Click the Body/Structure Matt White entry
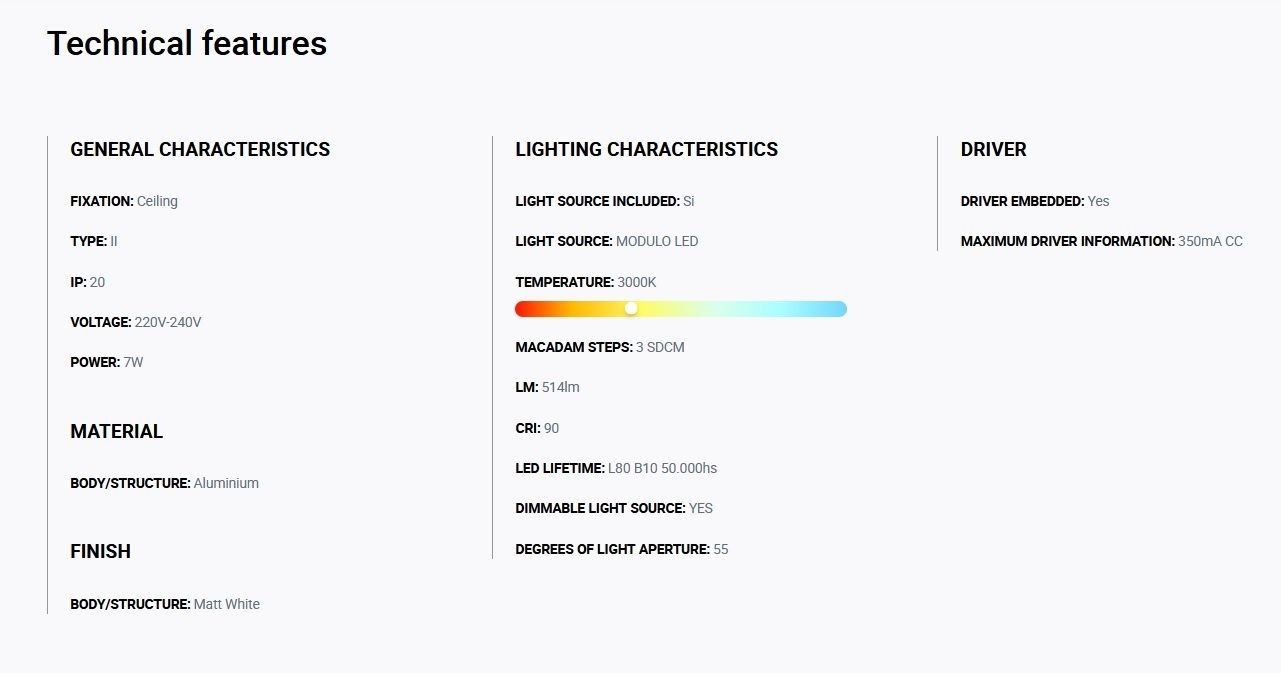The height and width of the screenshot is (673, 1281). coord(165,604)
